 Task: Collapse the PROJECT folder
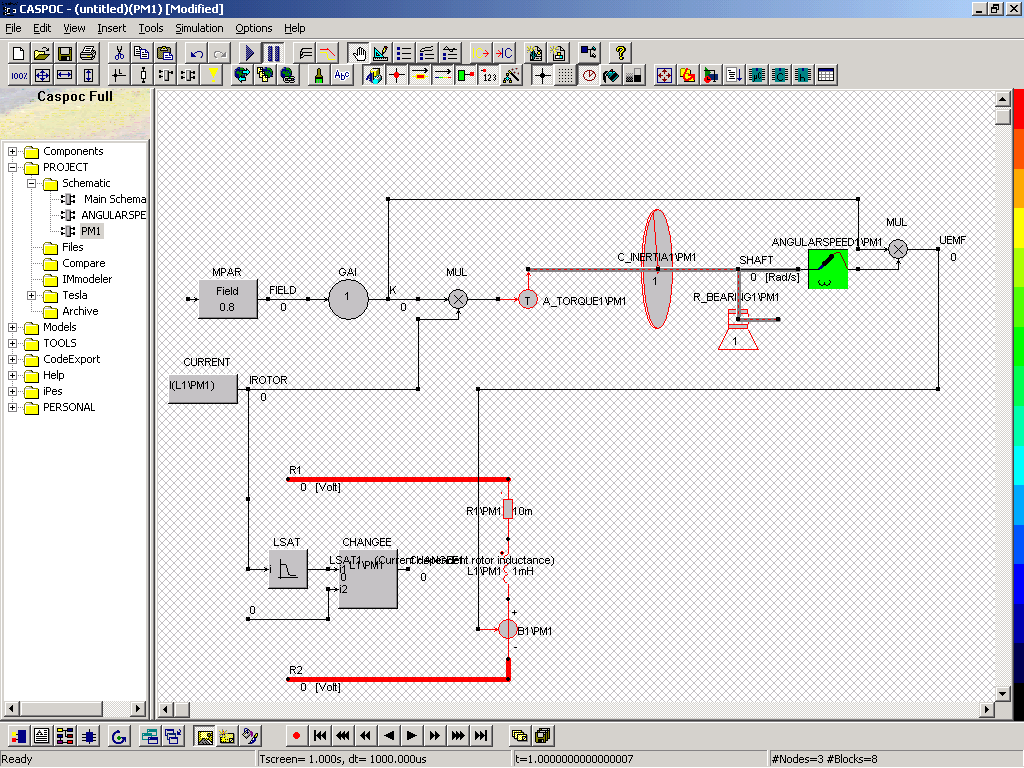coord(12,167)
